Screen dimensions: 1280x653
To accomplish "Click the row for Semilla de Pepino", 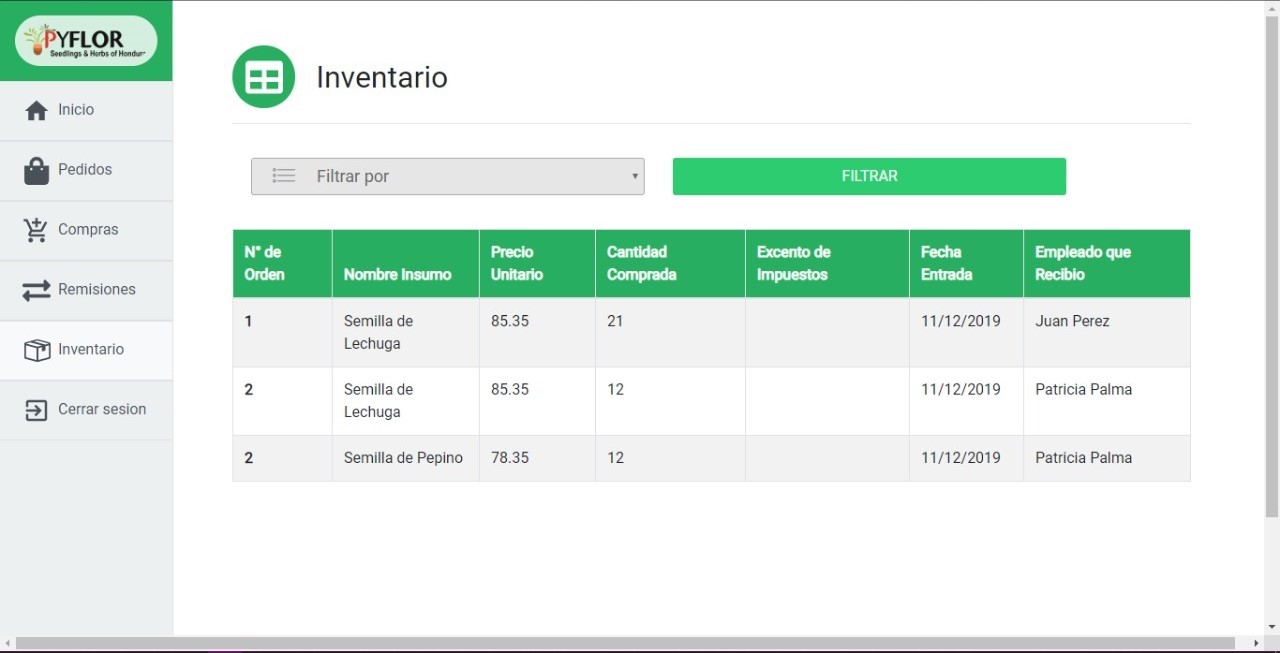I will tap(405, 457).
